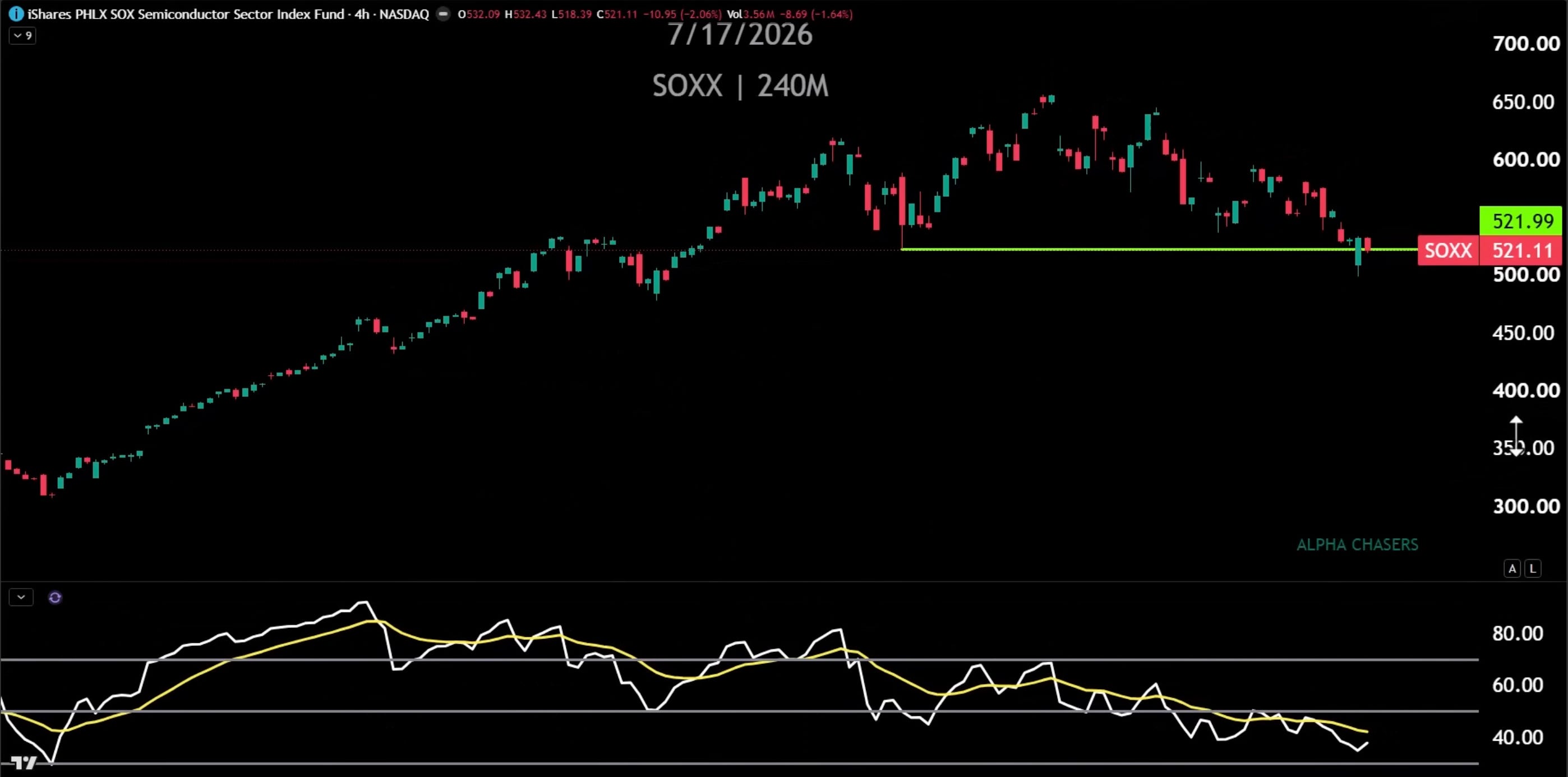The image size is (1568, 777).
Task: Click the high value H532.43
Action: point(525,14)
